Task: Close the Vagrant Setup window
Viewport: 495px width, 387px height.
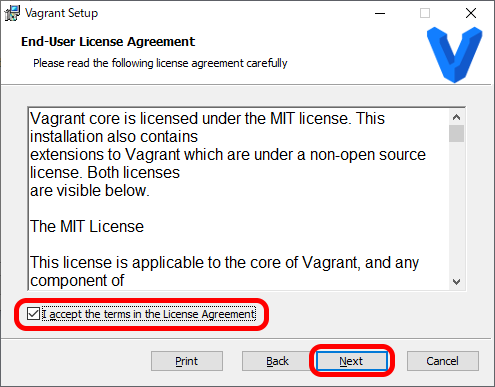Action: [x=471, y=13]
